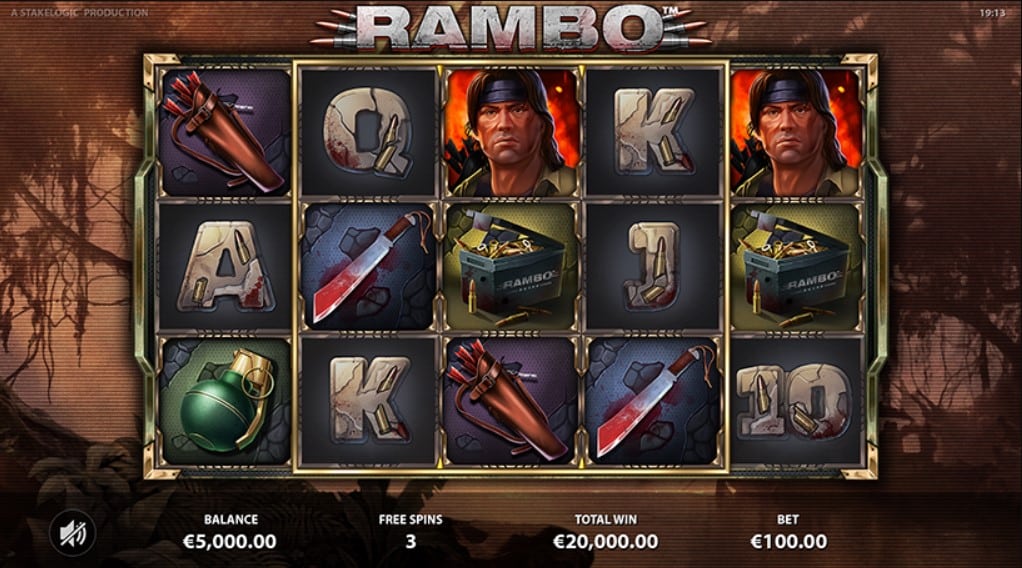
Task: Click the green grenade symbol
Action: click(226, 401)
